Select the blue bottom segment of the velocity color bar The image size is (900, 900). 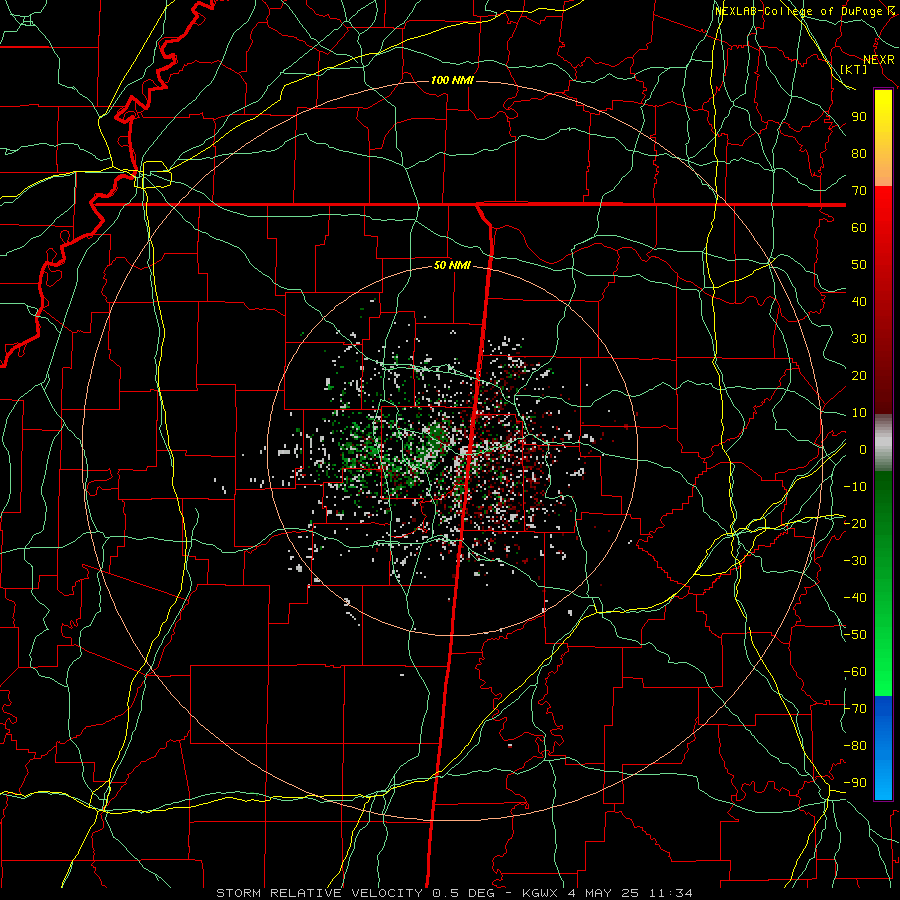(x=883, y=747)
